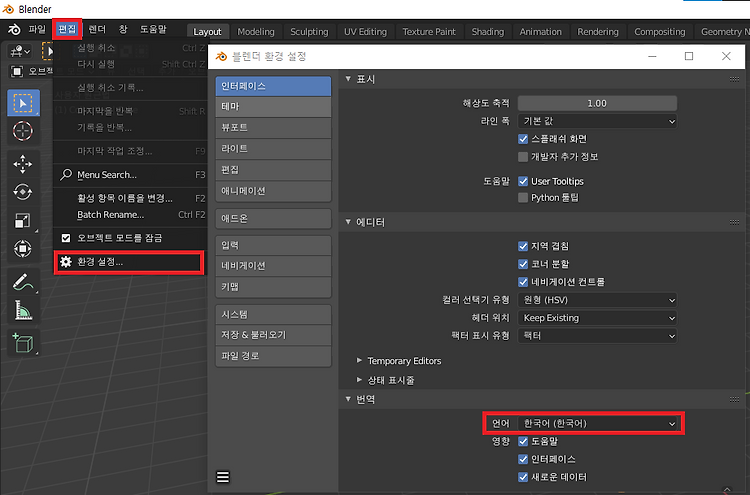
Task: Open the 언어 language dropdown
Action: pyautogui.click(x=597, y=423)
